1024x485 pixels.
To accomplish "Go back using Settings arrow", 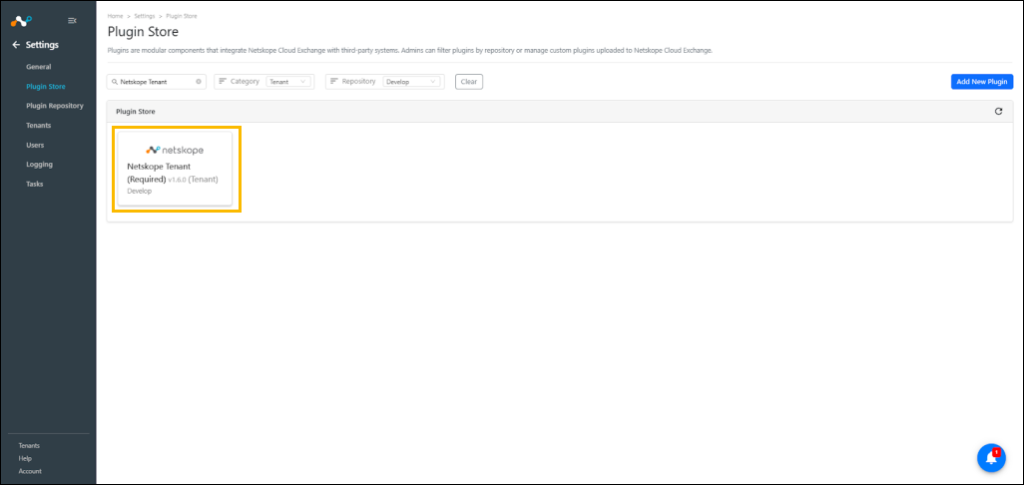I will 16,45.
